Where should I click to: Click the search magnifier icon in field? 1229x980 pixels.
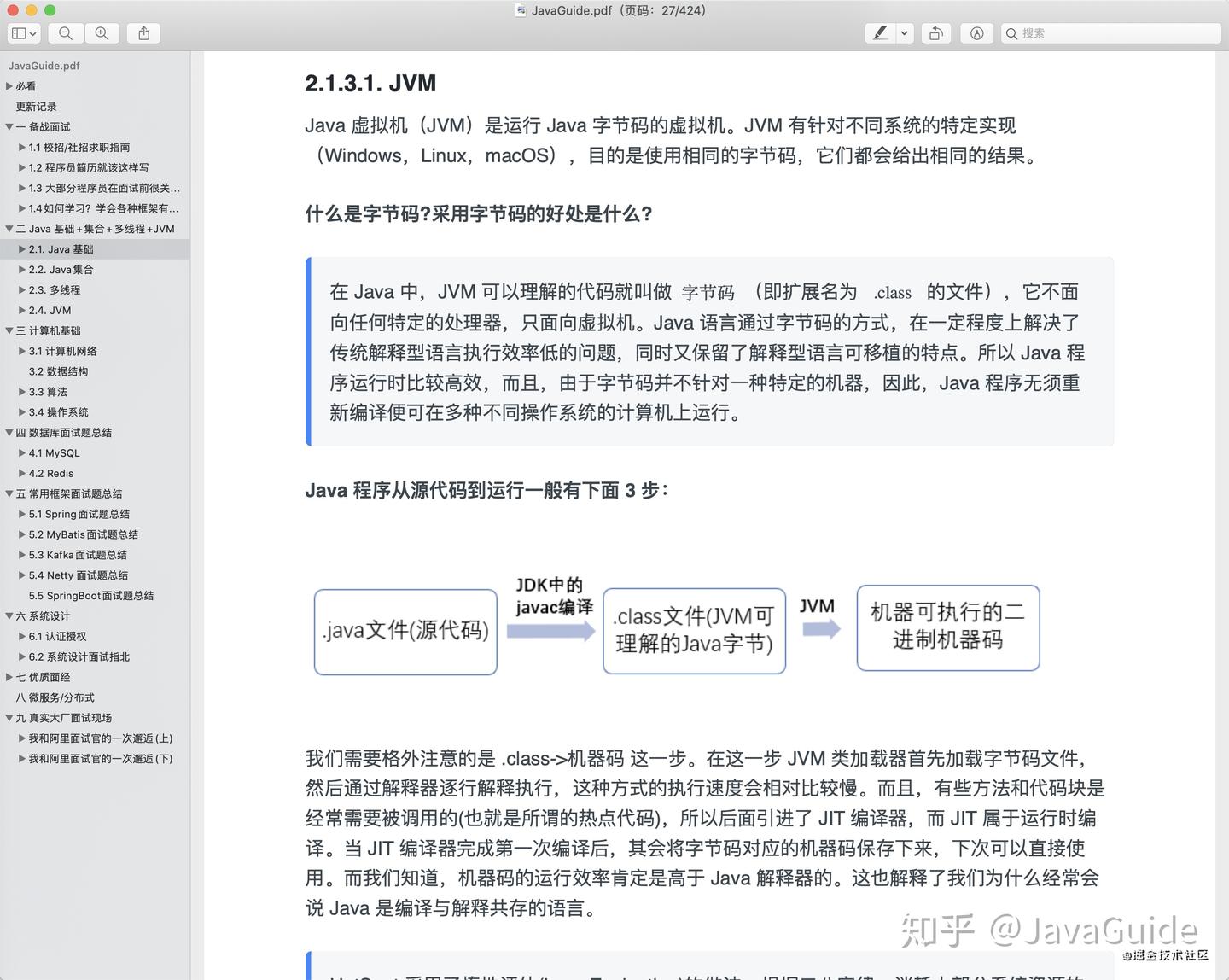(1011, 33)
